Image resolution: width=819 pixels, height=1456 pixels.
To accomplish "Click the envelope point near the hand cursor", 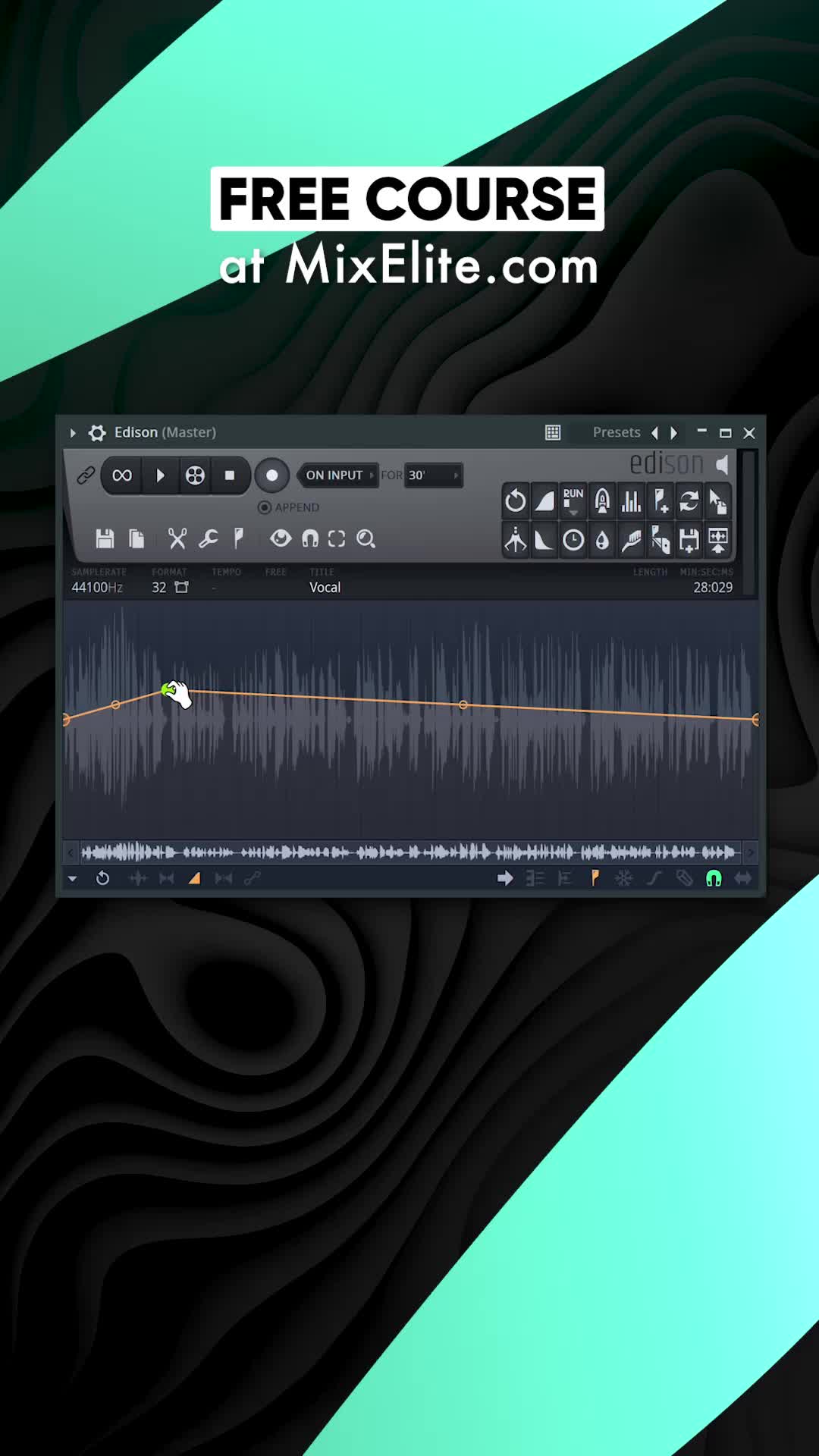I will coord(167,689).
